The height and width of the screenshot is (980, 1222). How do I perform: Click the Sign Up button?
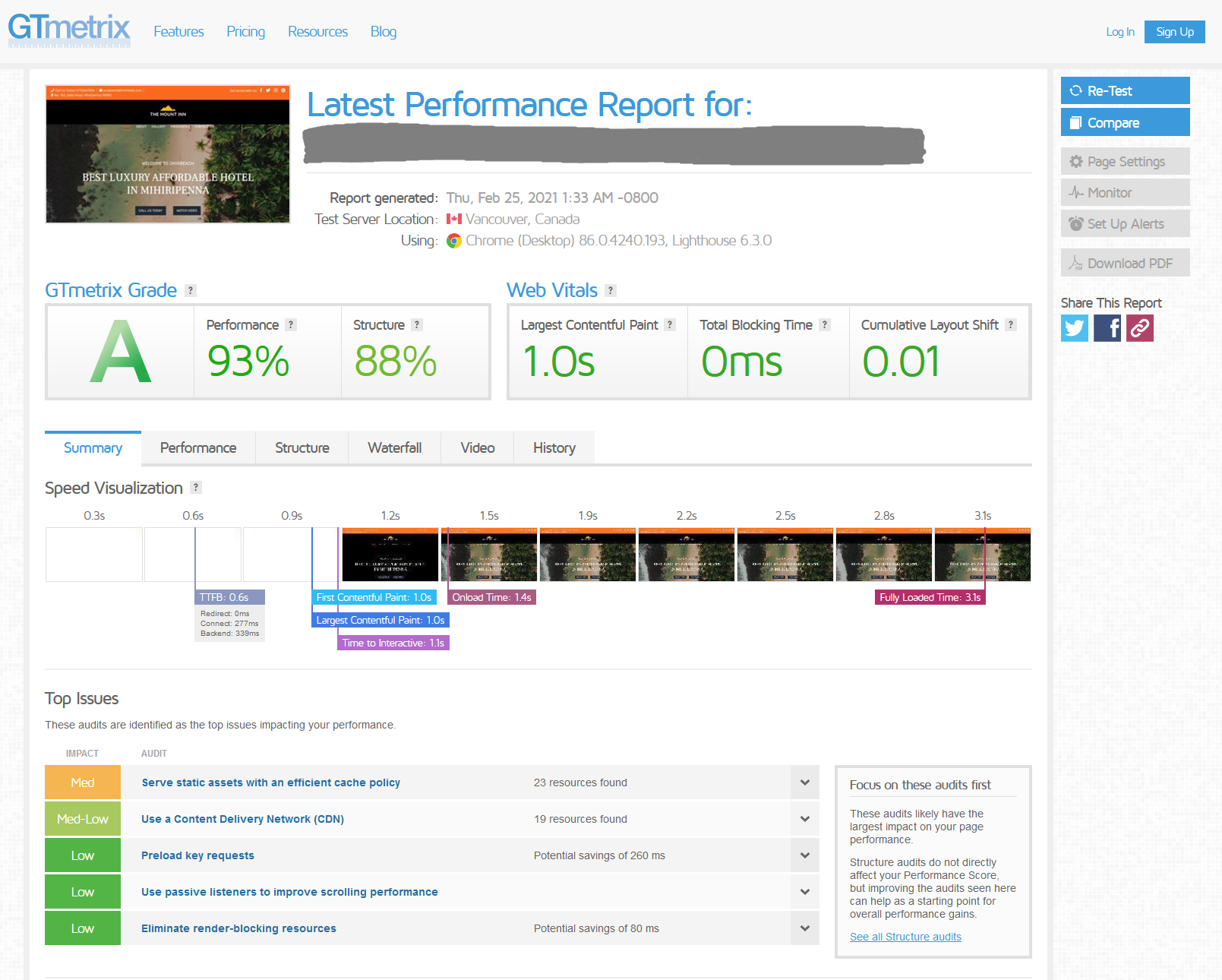pyautogui.click(x=1174, y=31)
